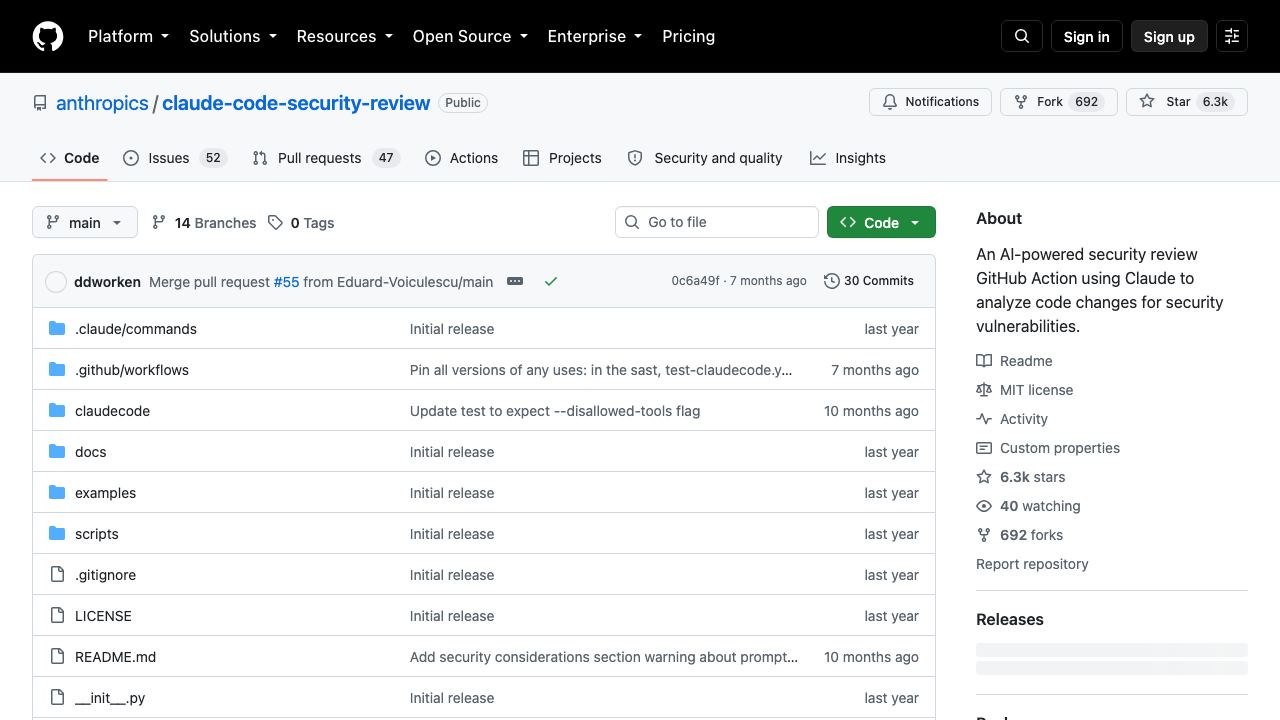1280x720 pixels.
Task: Open the ddworken author link
Action: pos(107,282)
